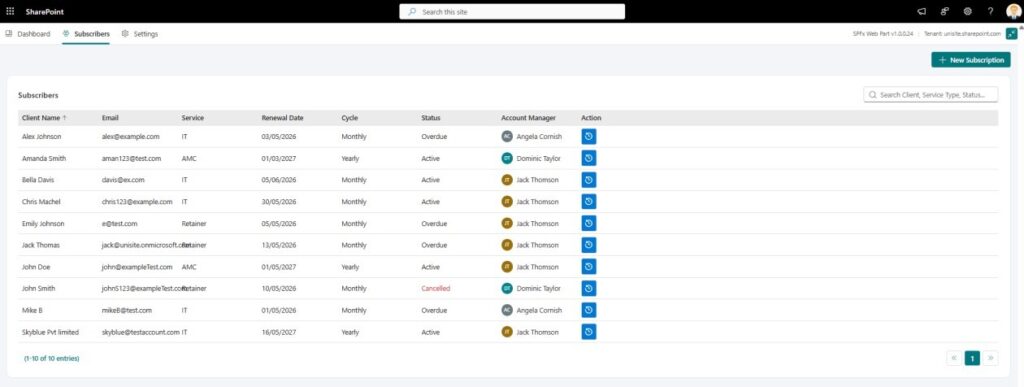Click the Yearly cycle for John Doe
The width and height of the screenshot is (1024, 387).
click(x=350, y=267)
